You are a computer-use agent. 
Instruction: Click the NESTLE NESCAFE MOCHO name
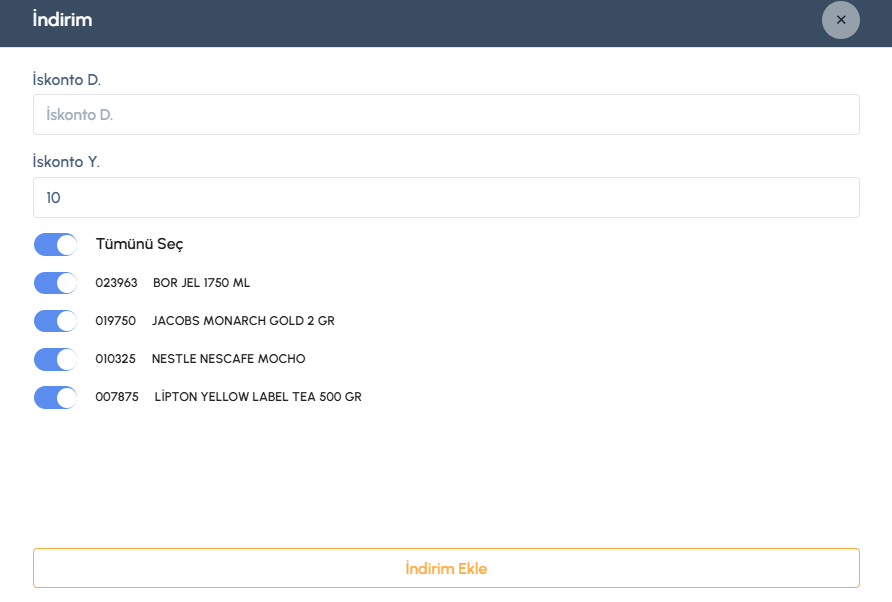click(x=228, y=359)
